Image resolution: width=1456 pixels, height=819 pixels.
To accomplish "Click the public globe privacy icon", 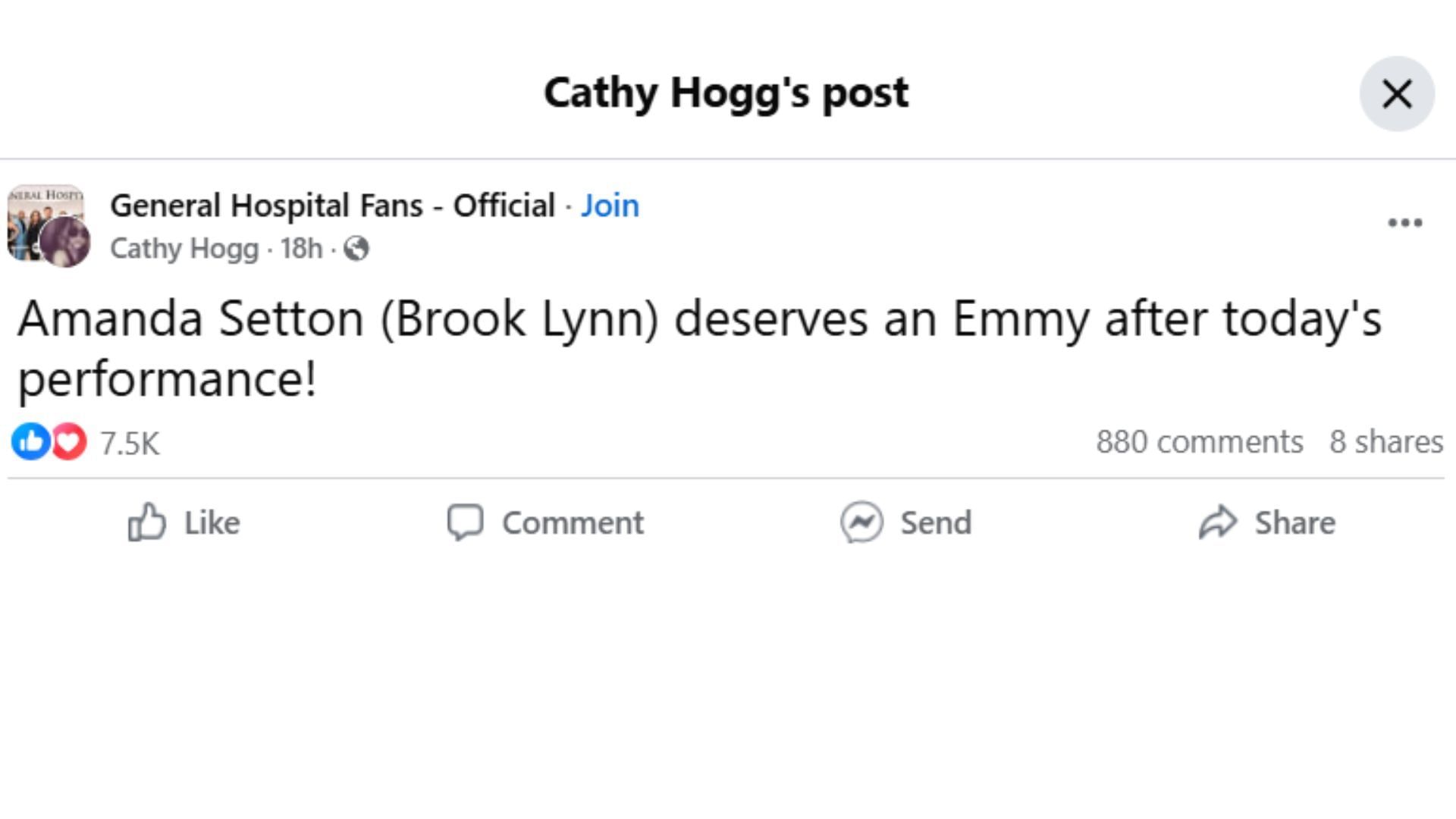I will point(356,249).
